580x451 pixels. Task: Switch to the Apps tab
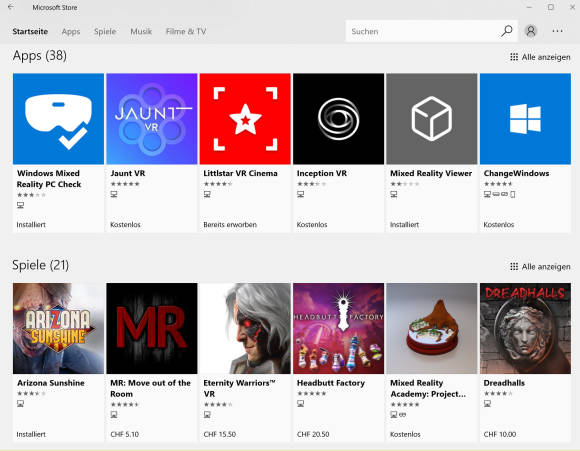71,31
